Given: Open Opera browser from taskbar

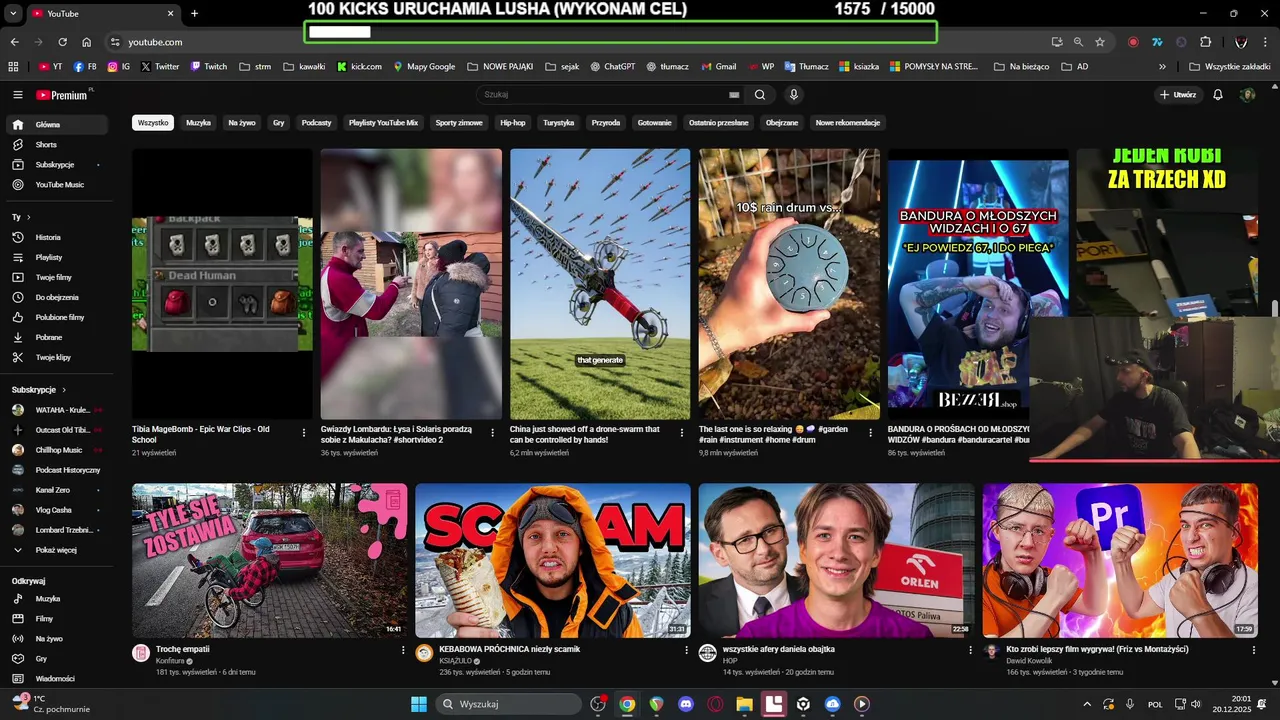Looking at the screenshot, I should 714,704.
